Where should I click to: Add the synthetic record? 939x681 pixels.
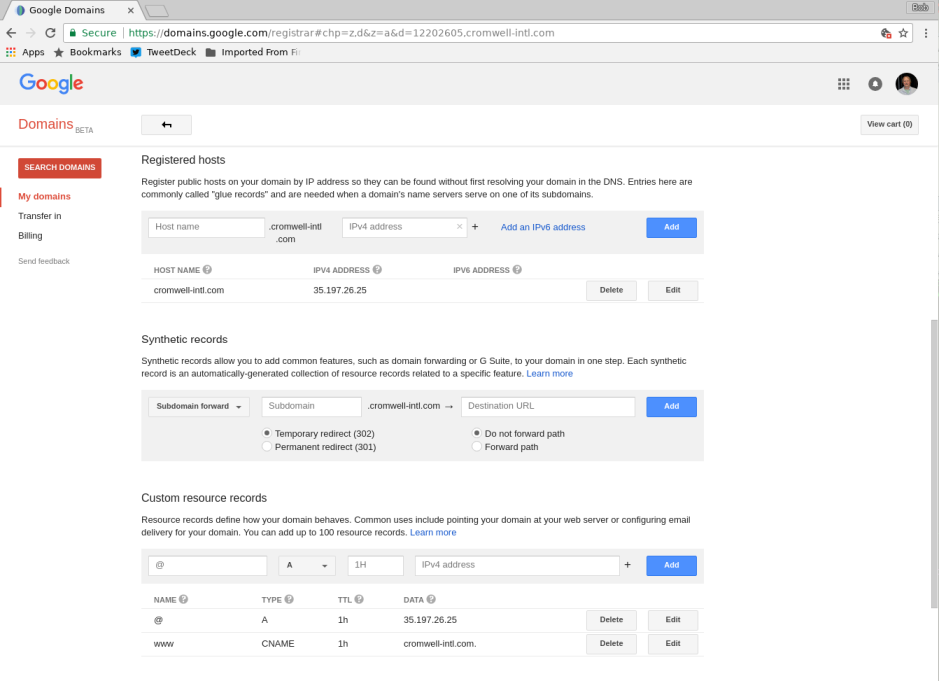tap(671, 407)
